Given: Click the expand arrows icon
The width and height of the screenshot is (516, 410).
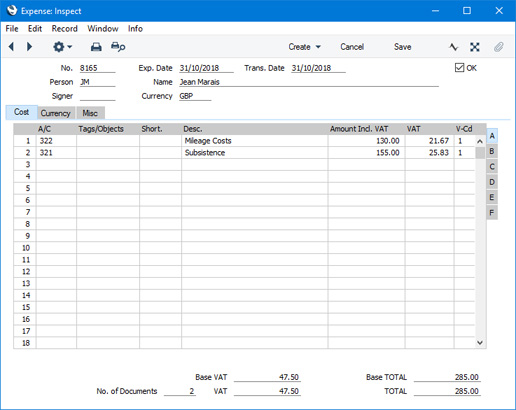Looking at the screenshot, I should click(x=475, y=47).
